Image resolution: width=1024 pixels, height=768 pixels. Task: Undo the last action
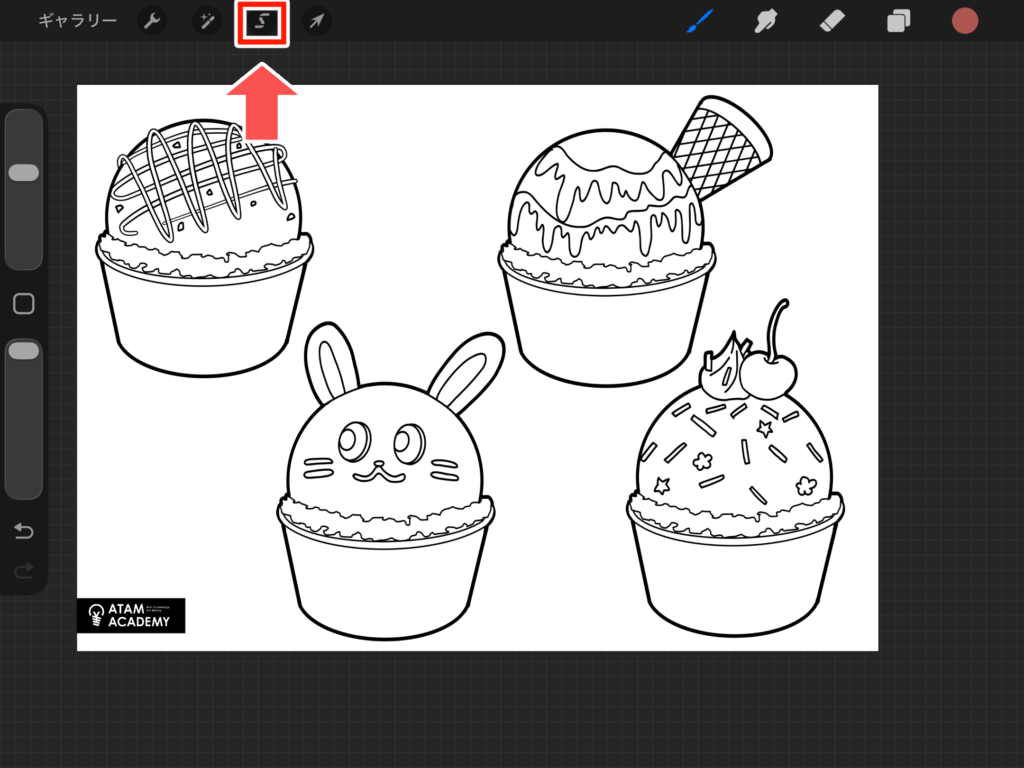tap(24, 531)
